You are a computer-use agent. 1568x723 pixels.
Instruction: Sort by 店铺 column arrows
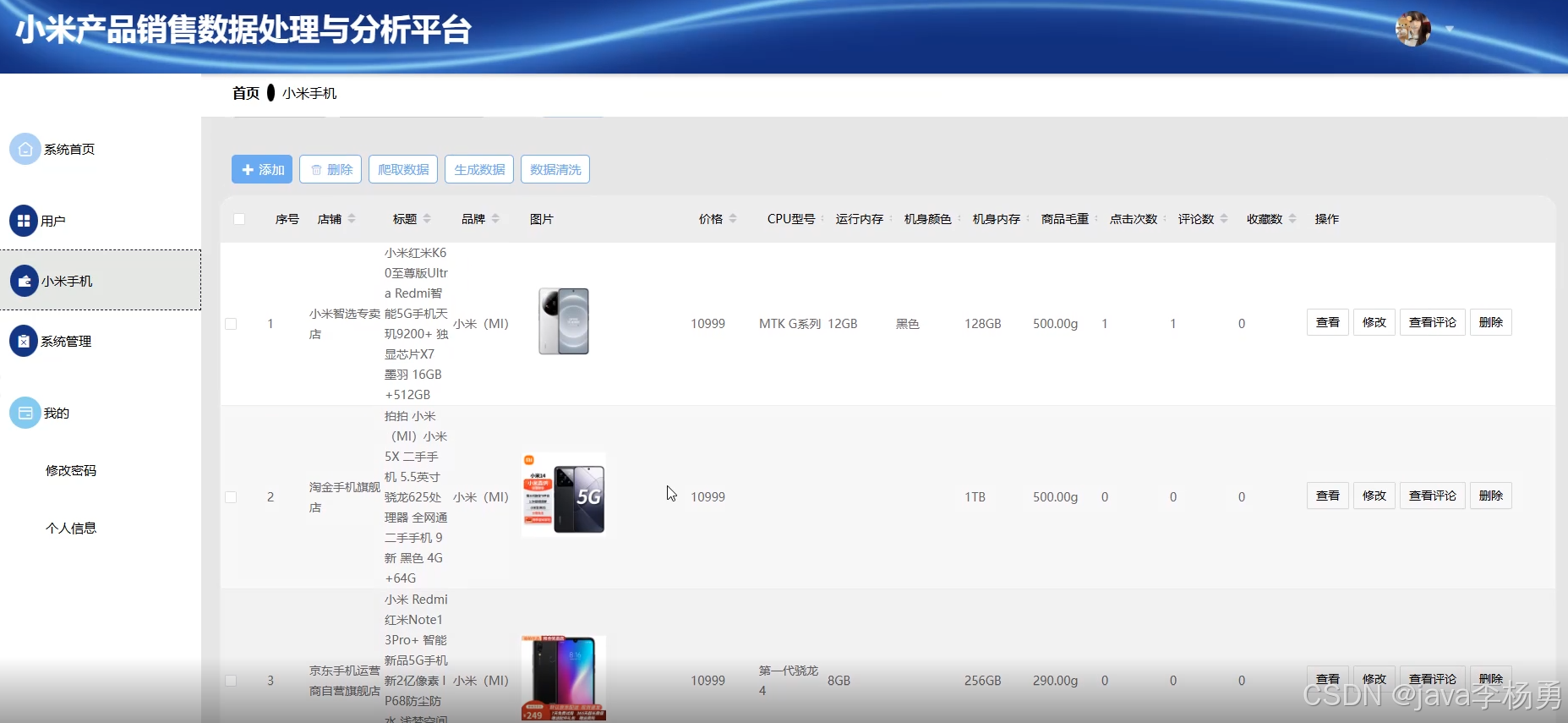click(352, 219)
